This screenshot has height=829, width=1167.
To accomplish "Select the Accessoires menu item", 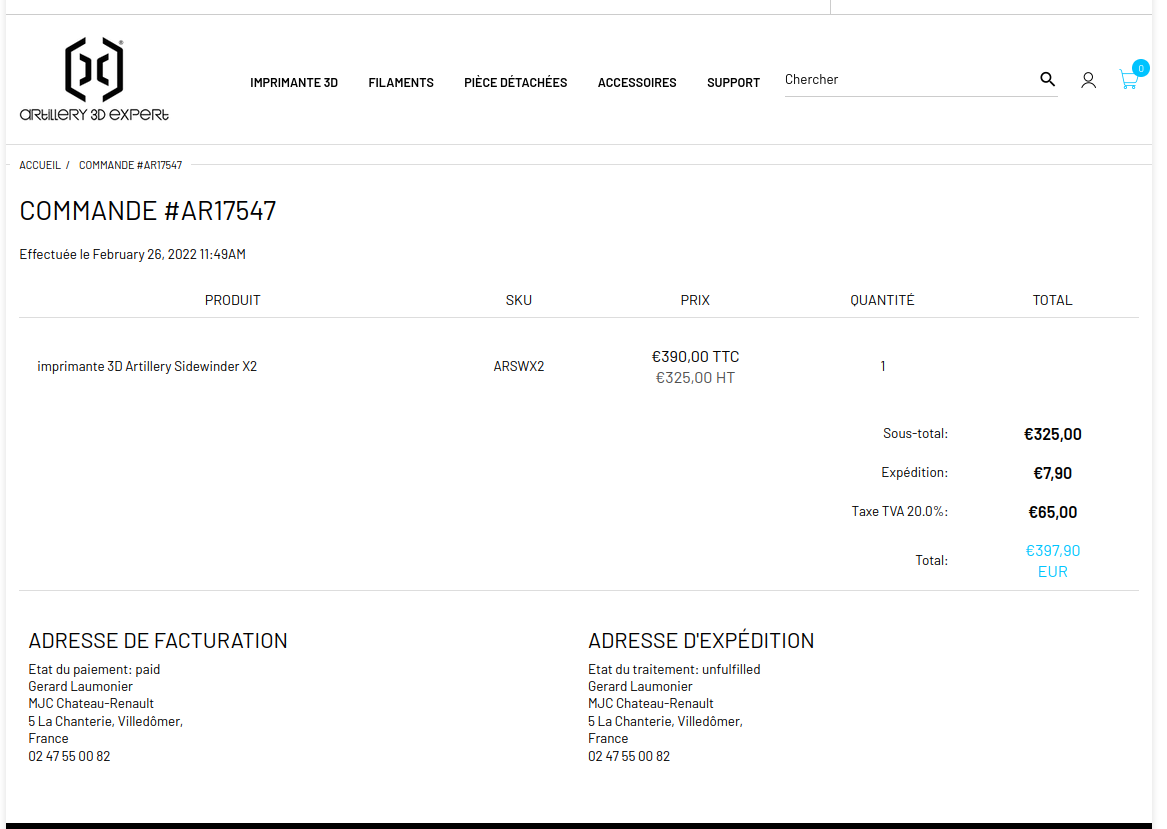I will (637, 83).
